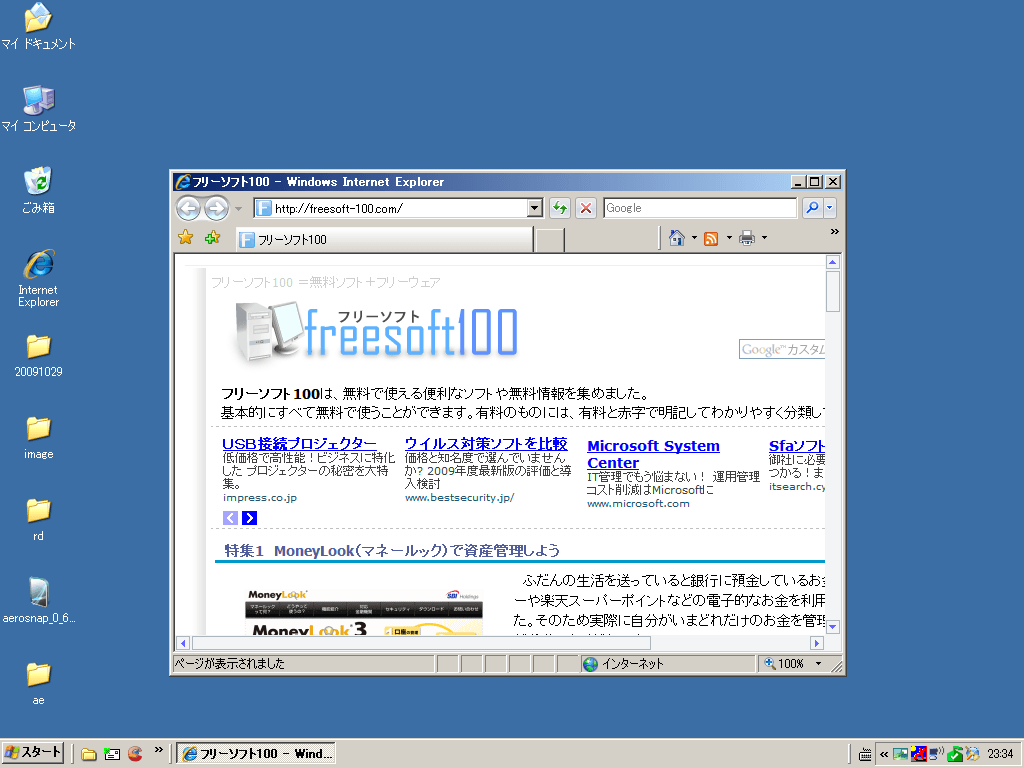
Task: Open the www.bestsecurity.jp link
Action: coord(459,498)
